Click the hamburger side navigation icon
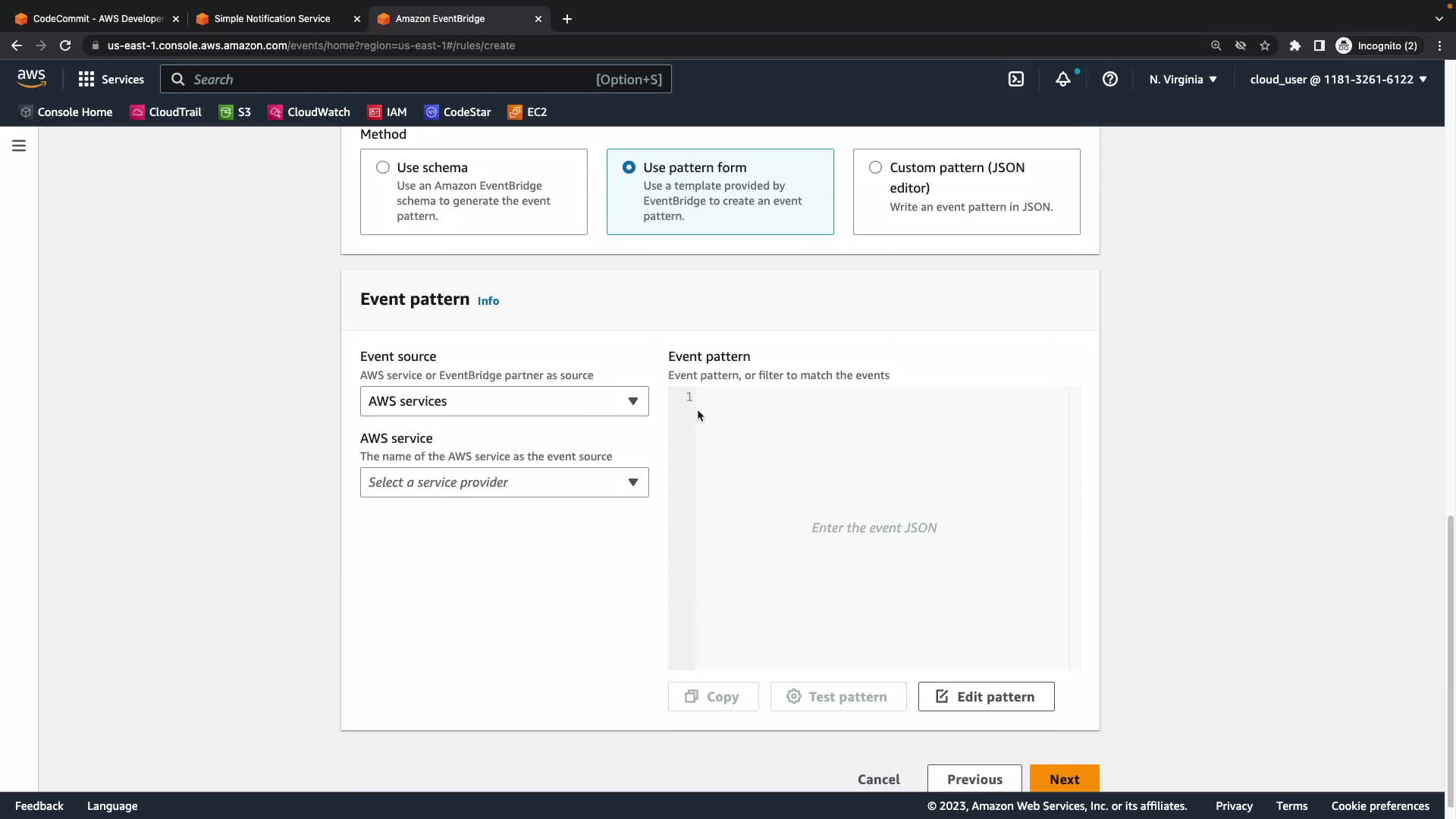The width and height of the screenshot is (1456, 819). [x=19, y=146]
